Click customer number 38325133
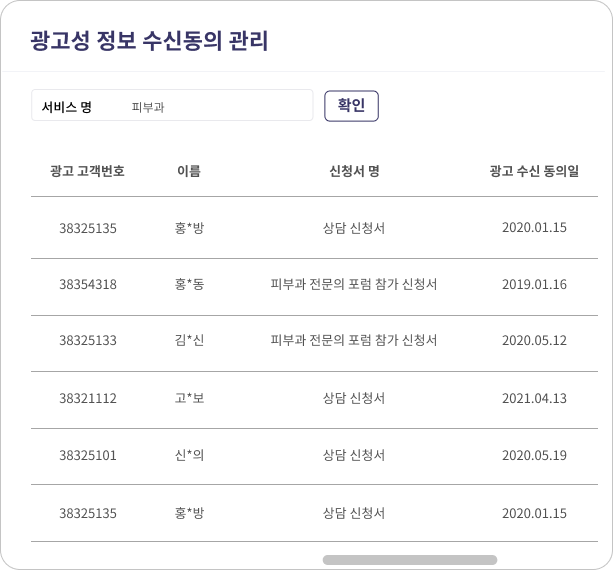The image size is (613, 570). pyautogui.click(x=88, y=341)
